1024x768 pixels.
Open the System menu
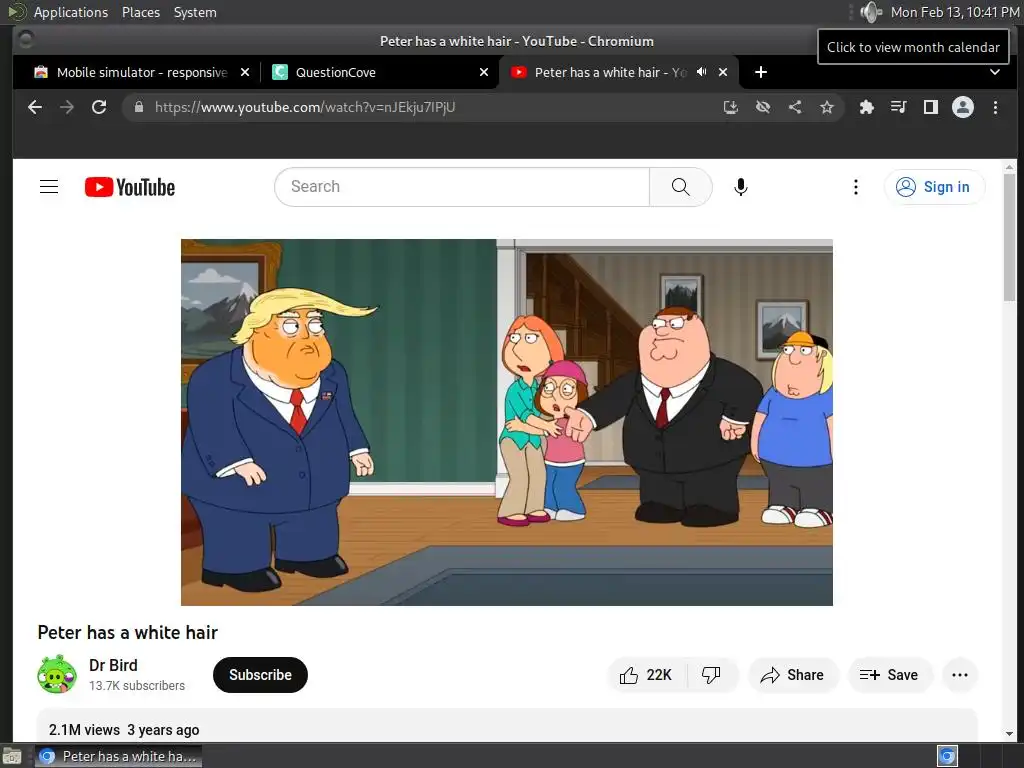tap(195, 12)
